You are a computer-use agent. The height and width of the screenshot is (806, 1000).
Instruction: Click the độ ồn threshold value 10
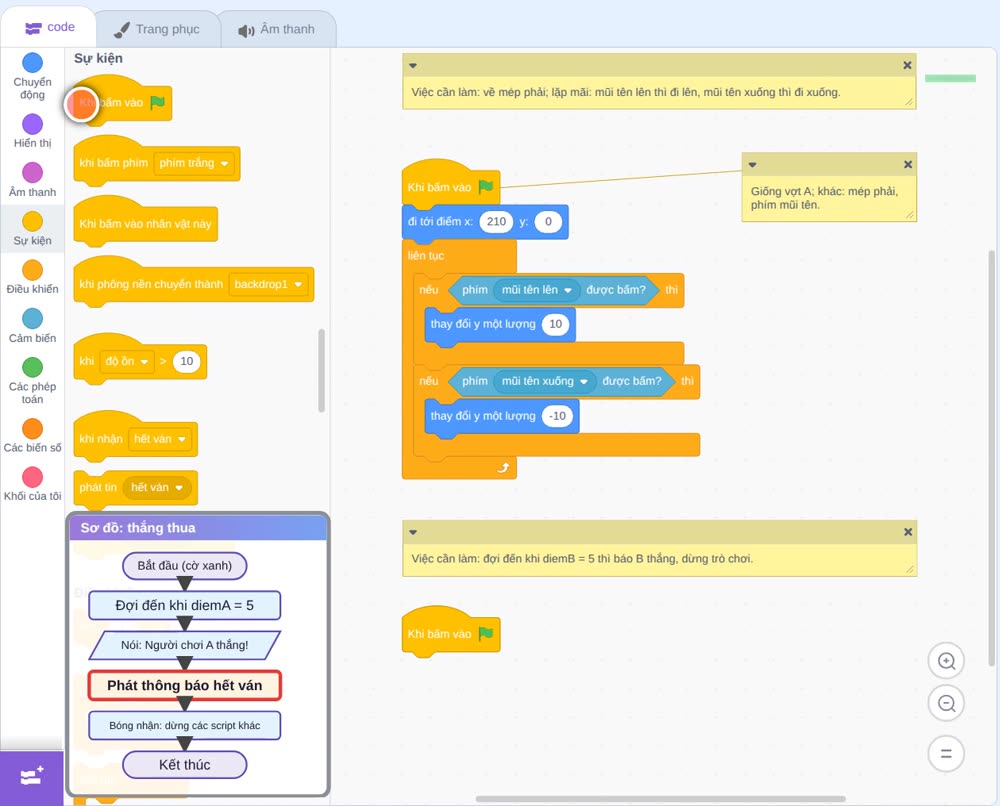[x=186, y=362]
